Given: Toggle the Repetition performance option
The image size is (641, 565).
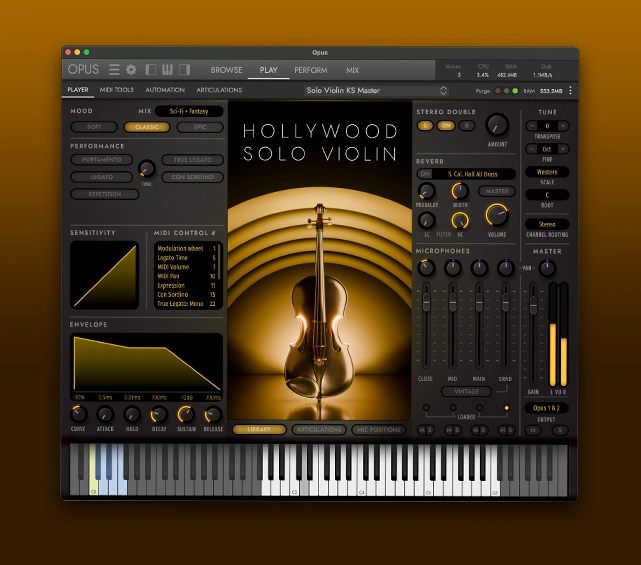Looking at the screenshot, I should pyautogui.click(x=105, y=194).
